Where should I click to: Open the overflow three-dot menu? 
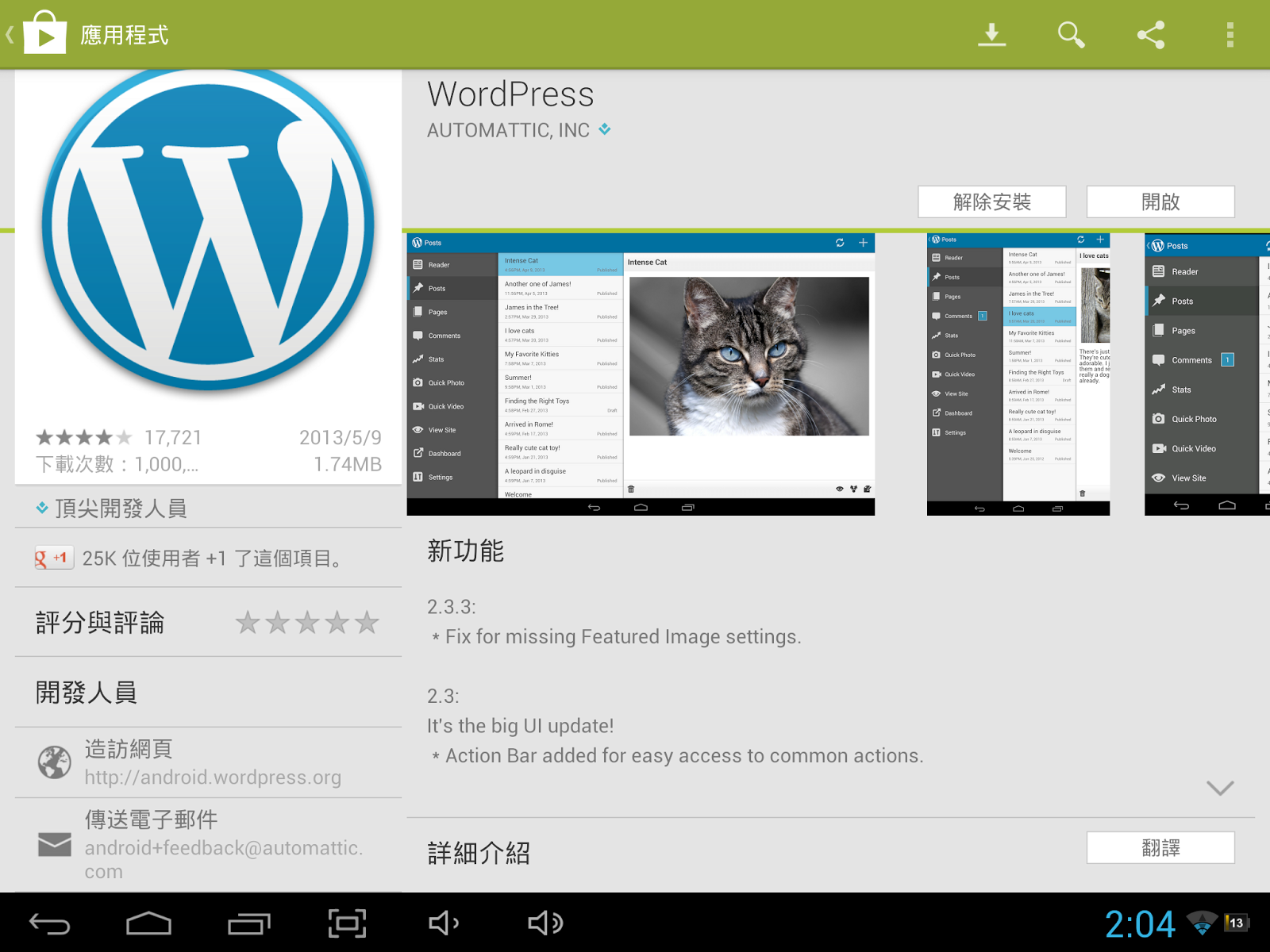click(x=1230, y=35)
